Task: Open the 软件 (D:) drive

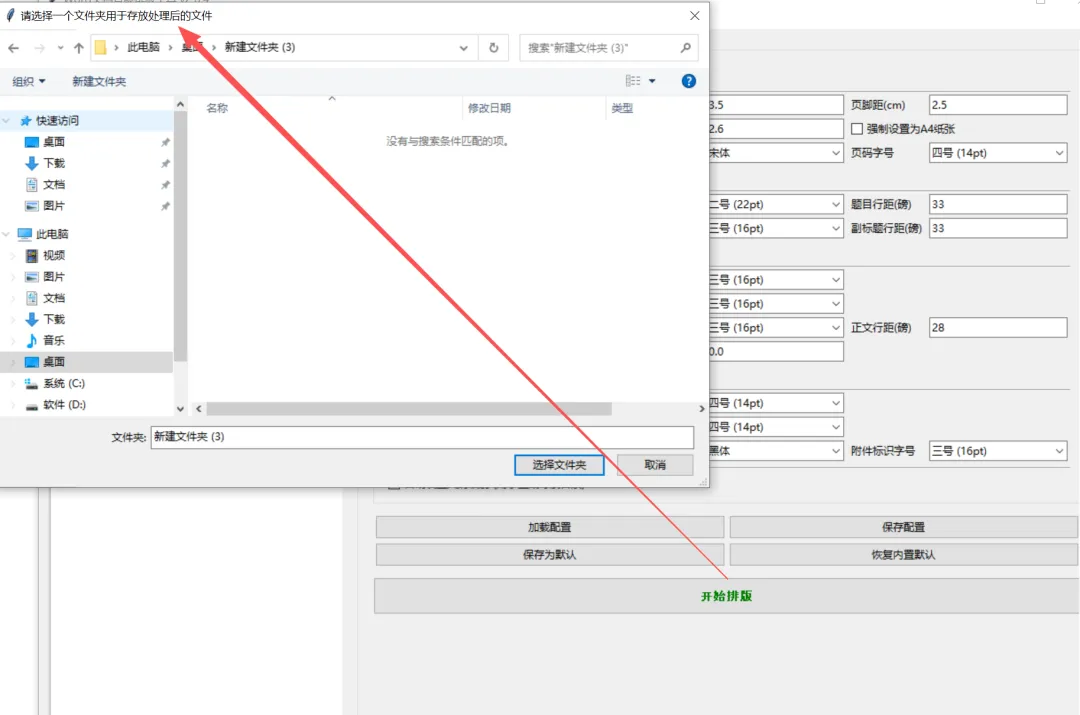Action: (x=64, y=404)
